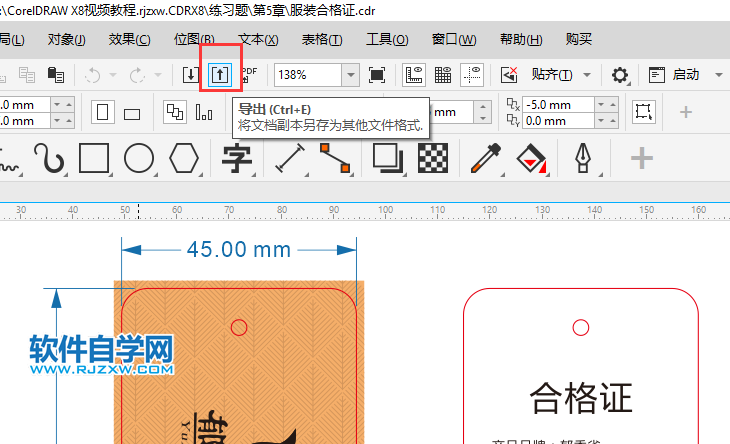Select the Transparency checkerboard tool

[432, 158]
